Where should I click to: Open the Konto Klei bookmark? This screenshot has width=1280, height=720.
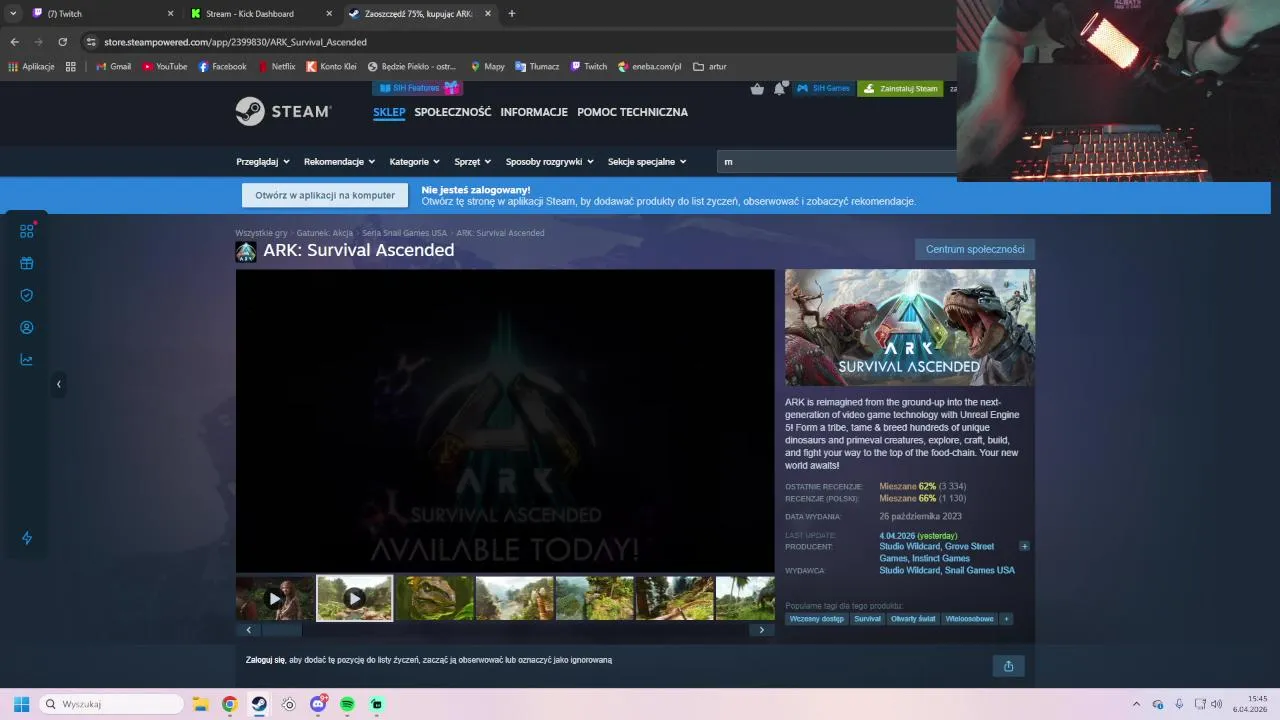tap(331, 67)
